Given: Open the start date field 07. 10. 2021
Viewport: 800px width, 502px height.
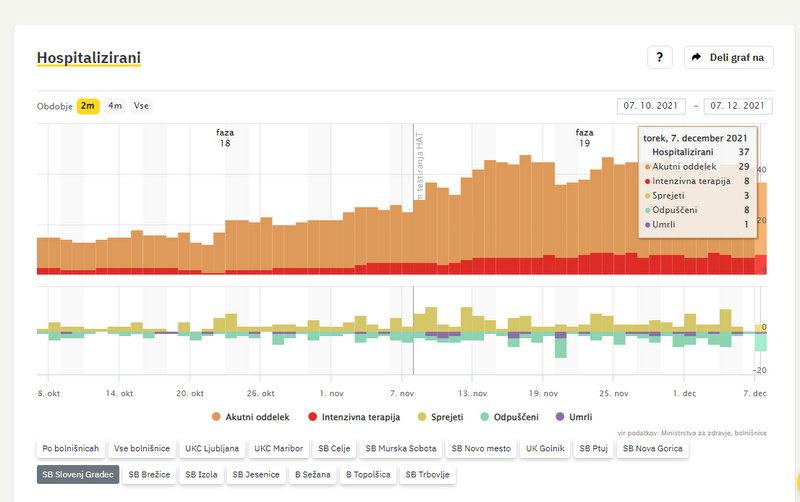Looking at the screenshot, I should 652,106.
